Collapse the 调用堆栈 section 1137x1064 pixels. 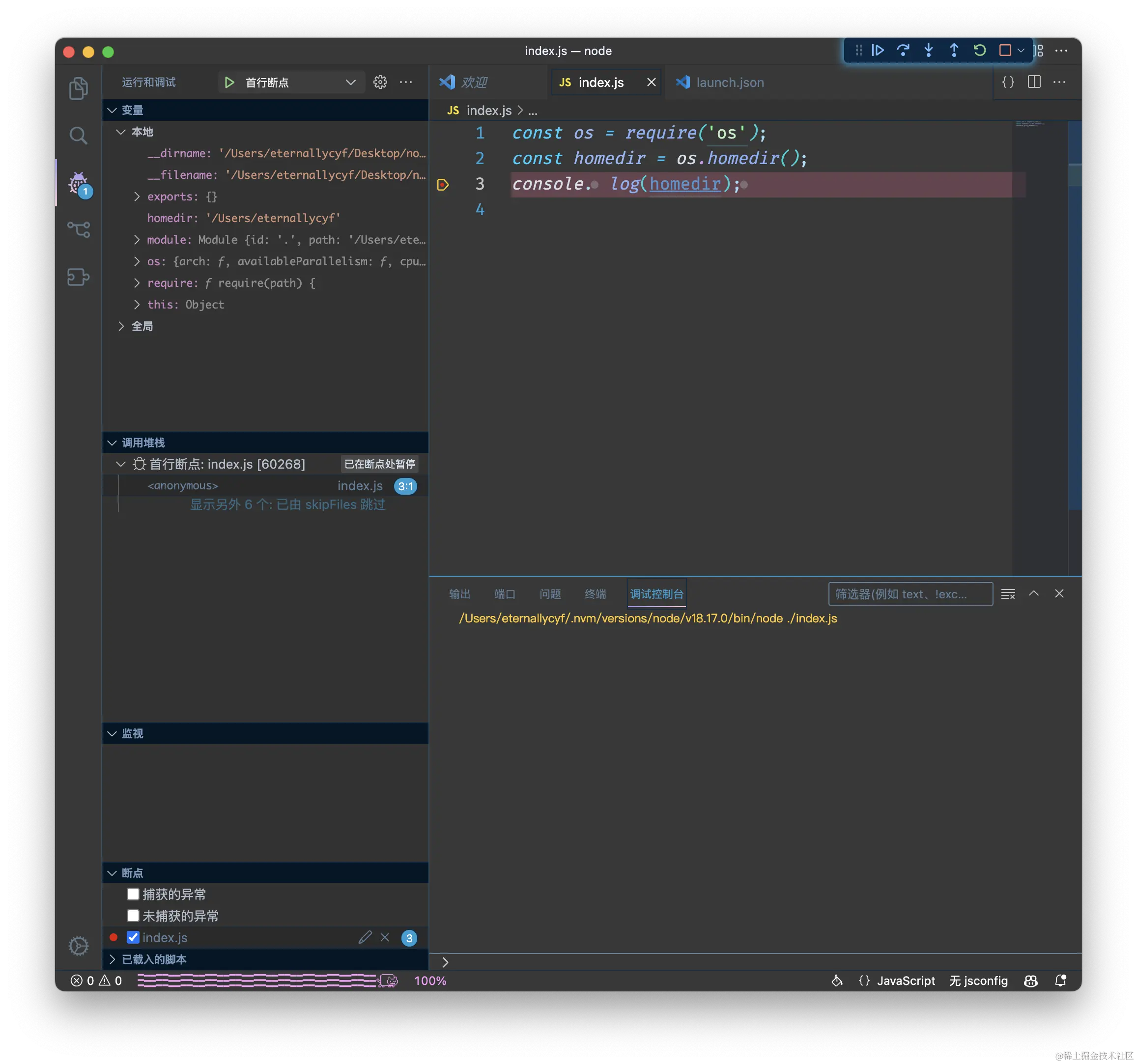112,442
